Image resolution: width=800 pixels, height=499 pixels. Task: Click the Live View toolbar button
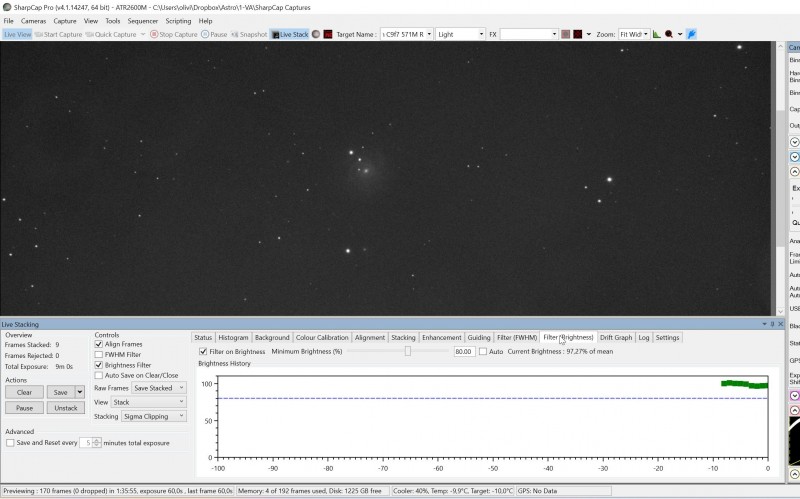tap(17, 34)
